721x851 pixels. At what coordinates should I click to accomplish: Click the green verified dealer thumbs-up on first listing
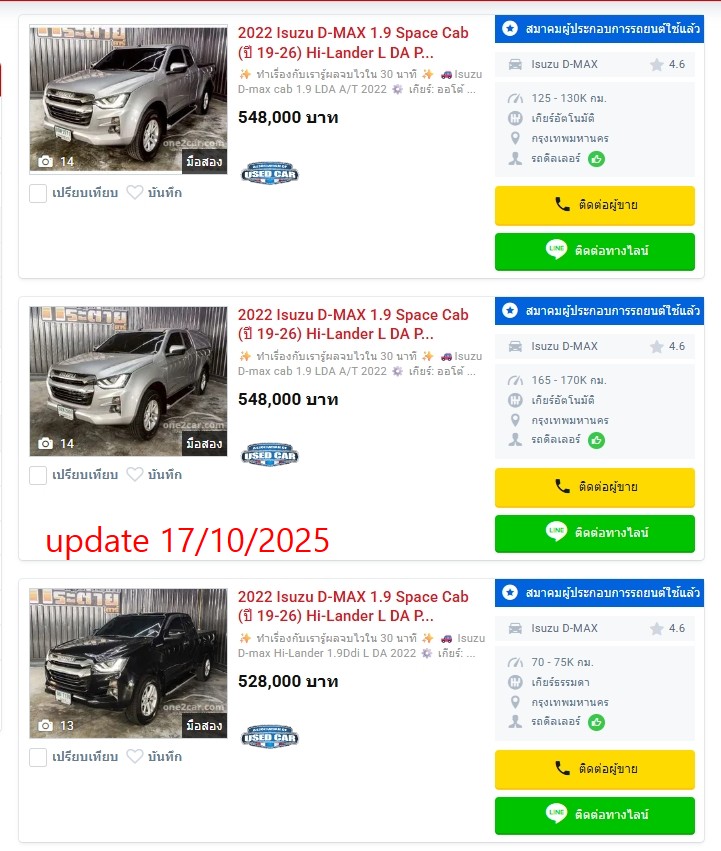coord(597,159)
